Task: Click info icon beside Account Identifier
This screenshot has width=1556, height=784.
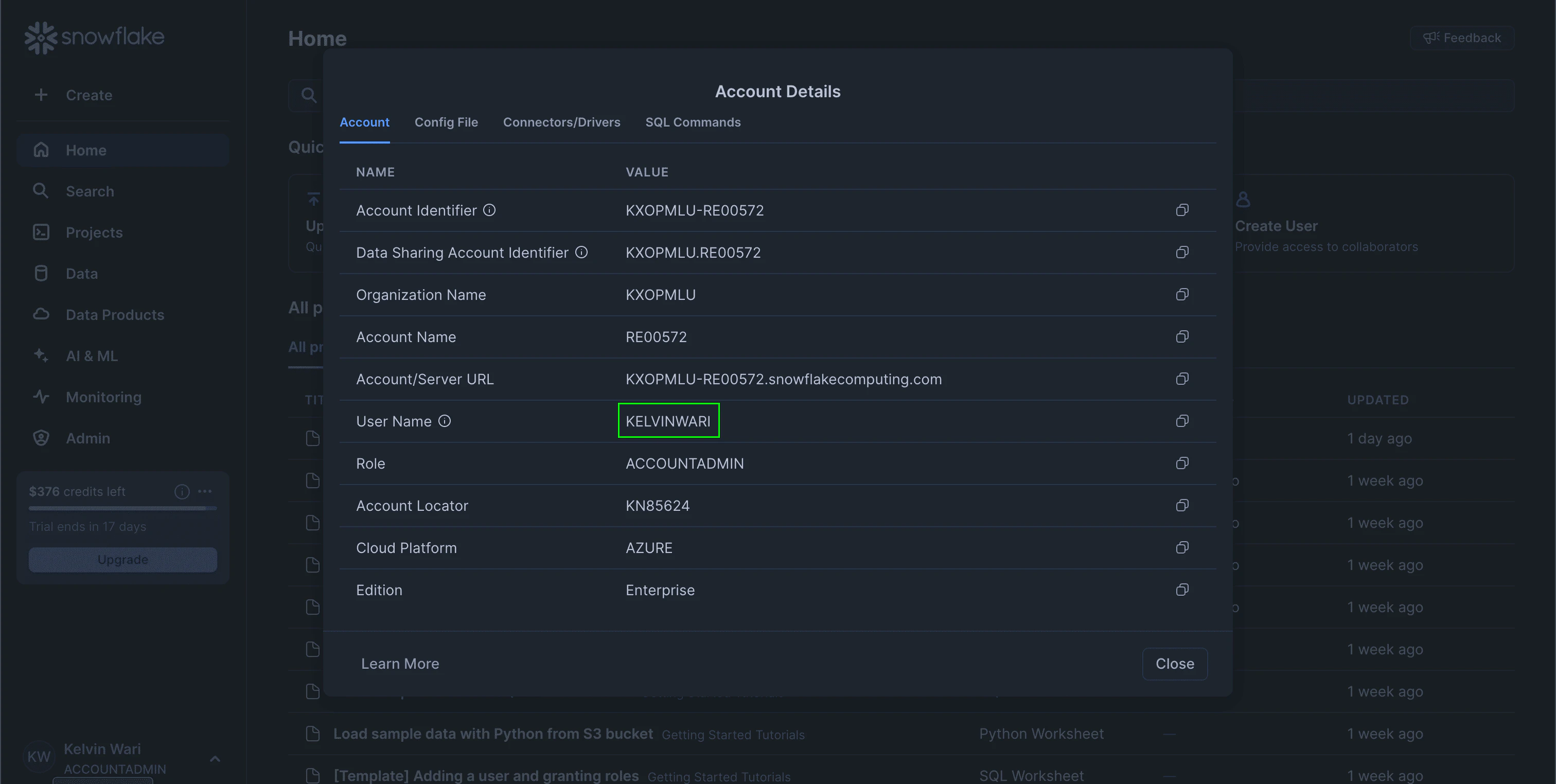Action: coord(489,210)
